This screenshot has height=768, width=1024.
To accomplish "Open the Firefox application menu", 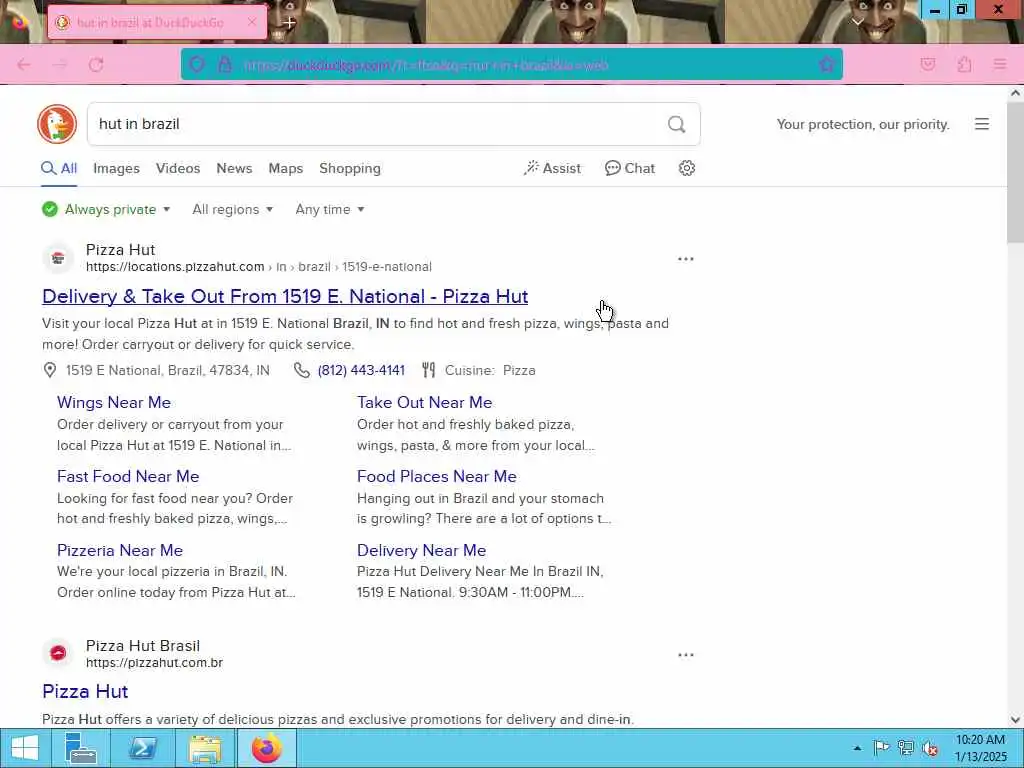I will point(1000,65).
